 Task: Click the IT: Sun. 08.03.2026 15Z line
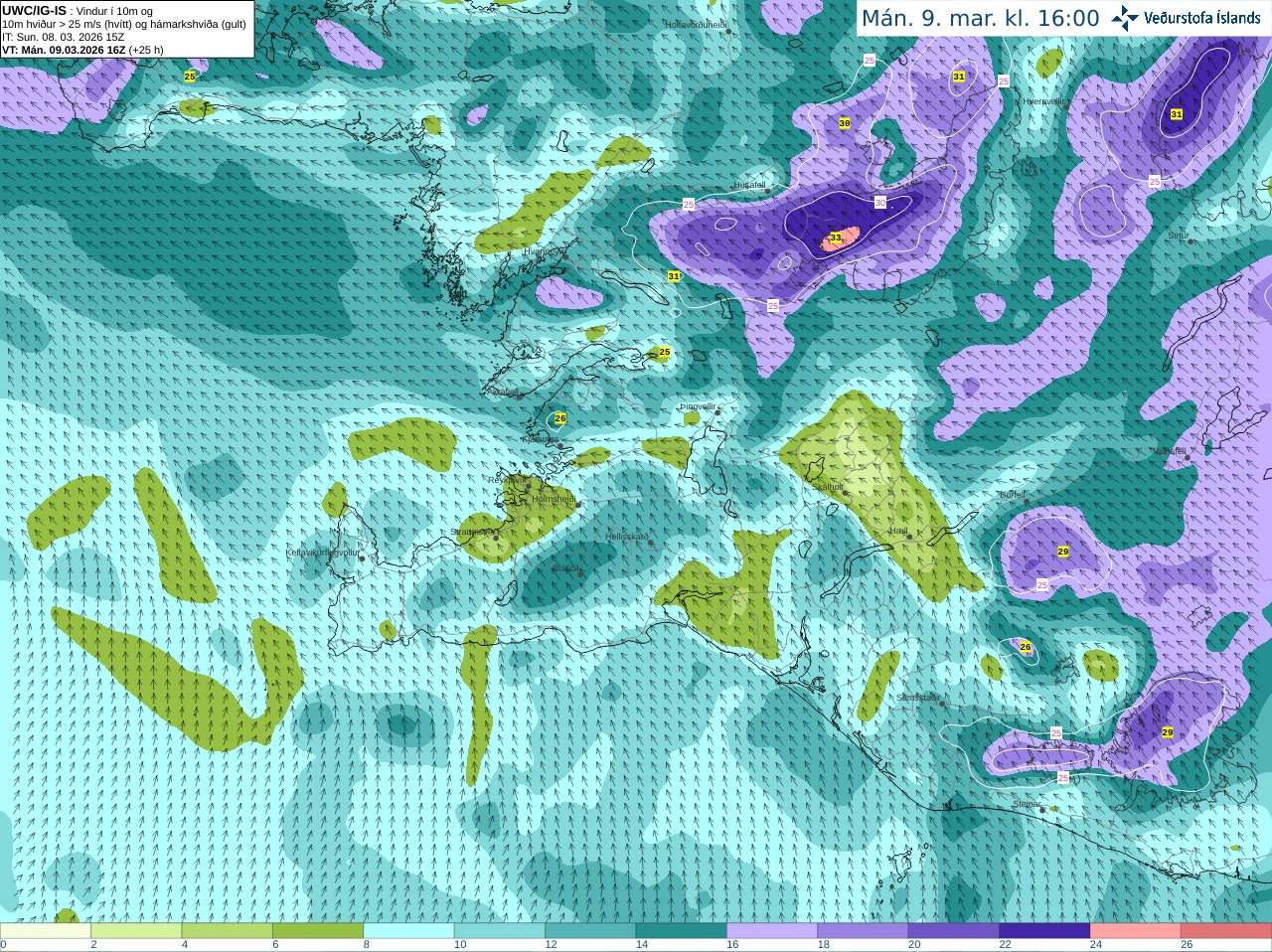[63, 37]
